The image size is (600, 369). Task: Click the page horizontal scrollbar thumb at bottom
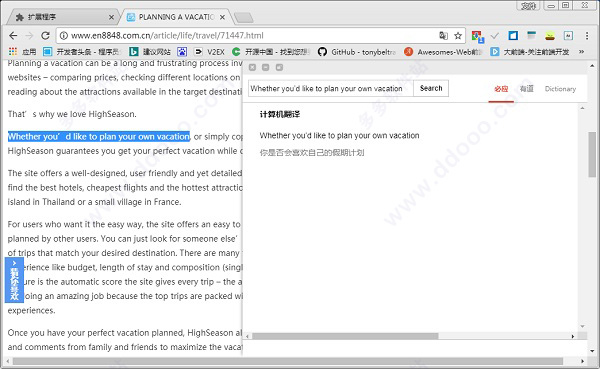(x=288, y=361)
